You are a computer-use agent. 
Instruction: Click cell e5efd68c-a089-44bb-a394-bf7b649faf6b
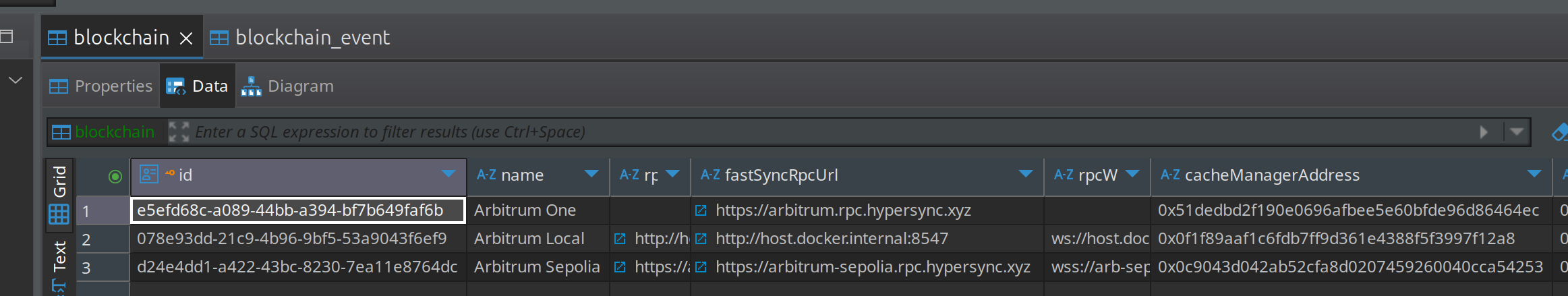tap(297, 210)
